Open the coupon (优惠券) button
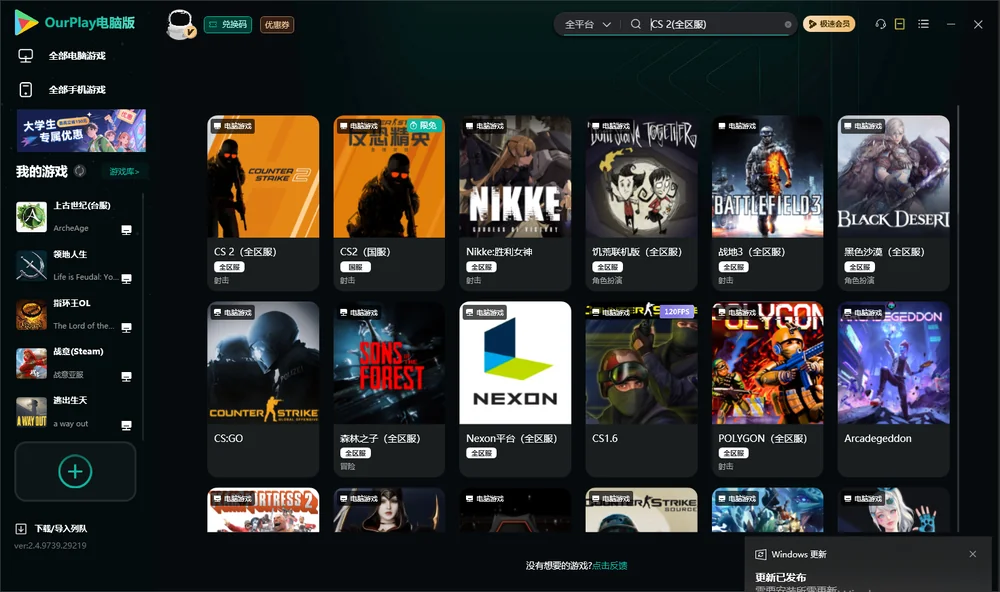1000x592 pixels. [277, 24]
